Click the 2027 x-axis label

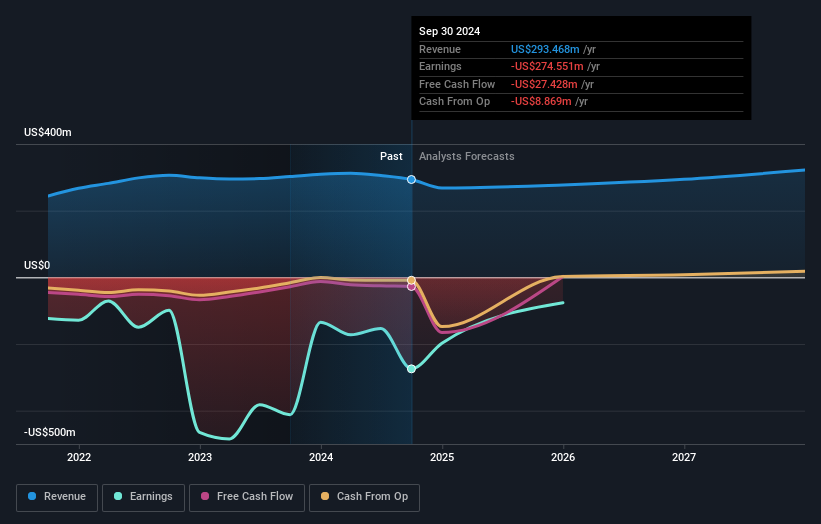coord(684,458)
